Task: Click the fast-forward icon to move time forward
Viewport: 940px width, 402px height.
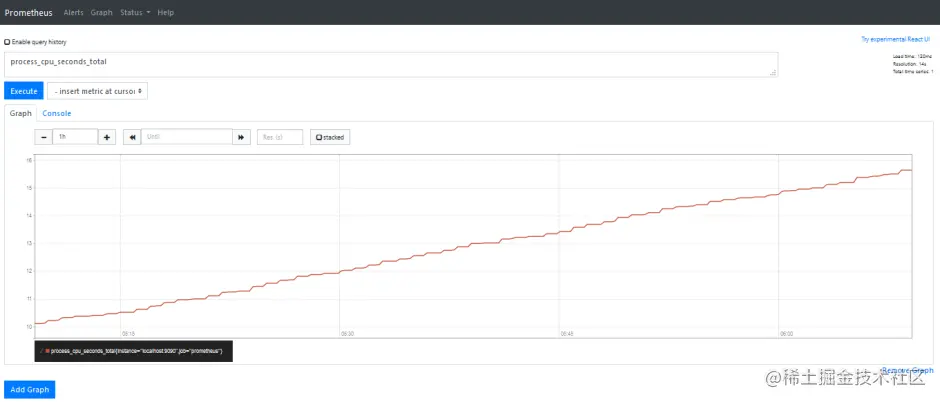Action: pos(241,137)
